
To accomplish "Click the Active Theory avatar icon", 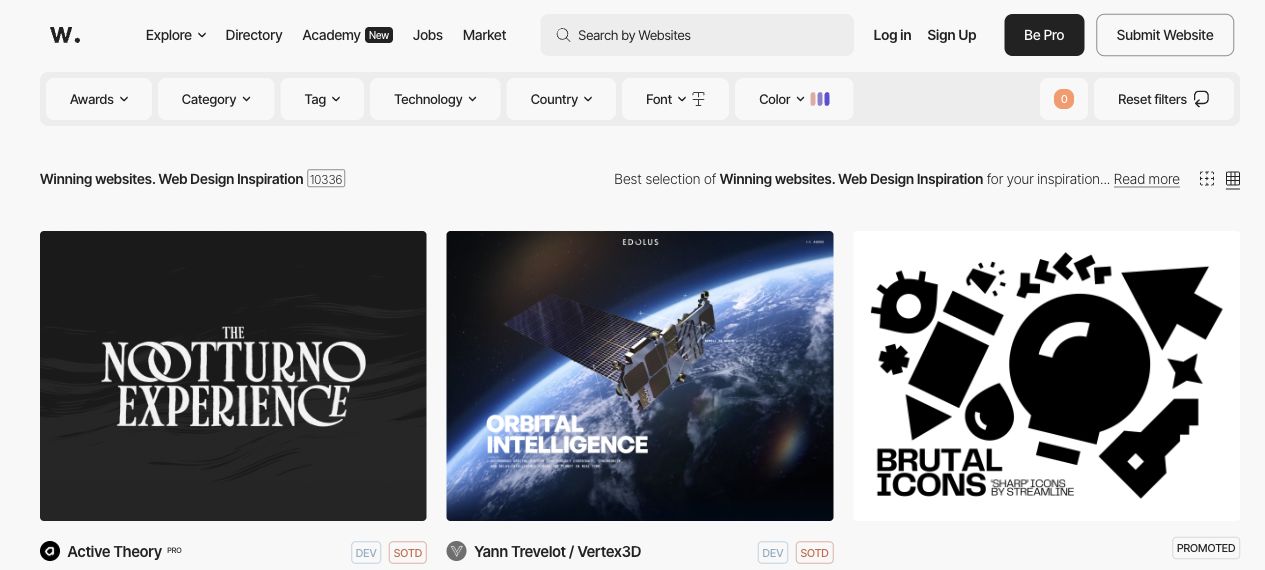I will pos(50,551).
